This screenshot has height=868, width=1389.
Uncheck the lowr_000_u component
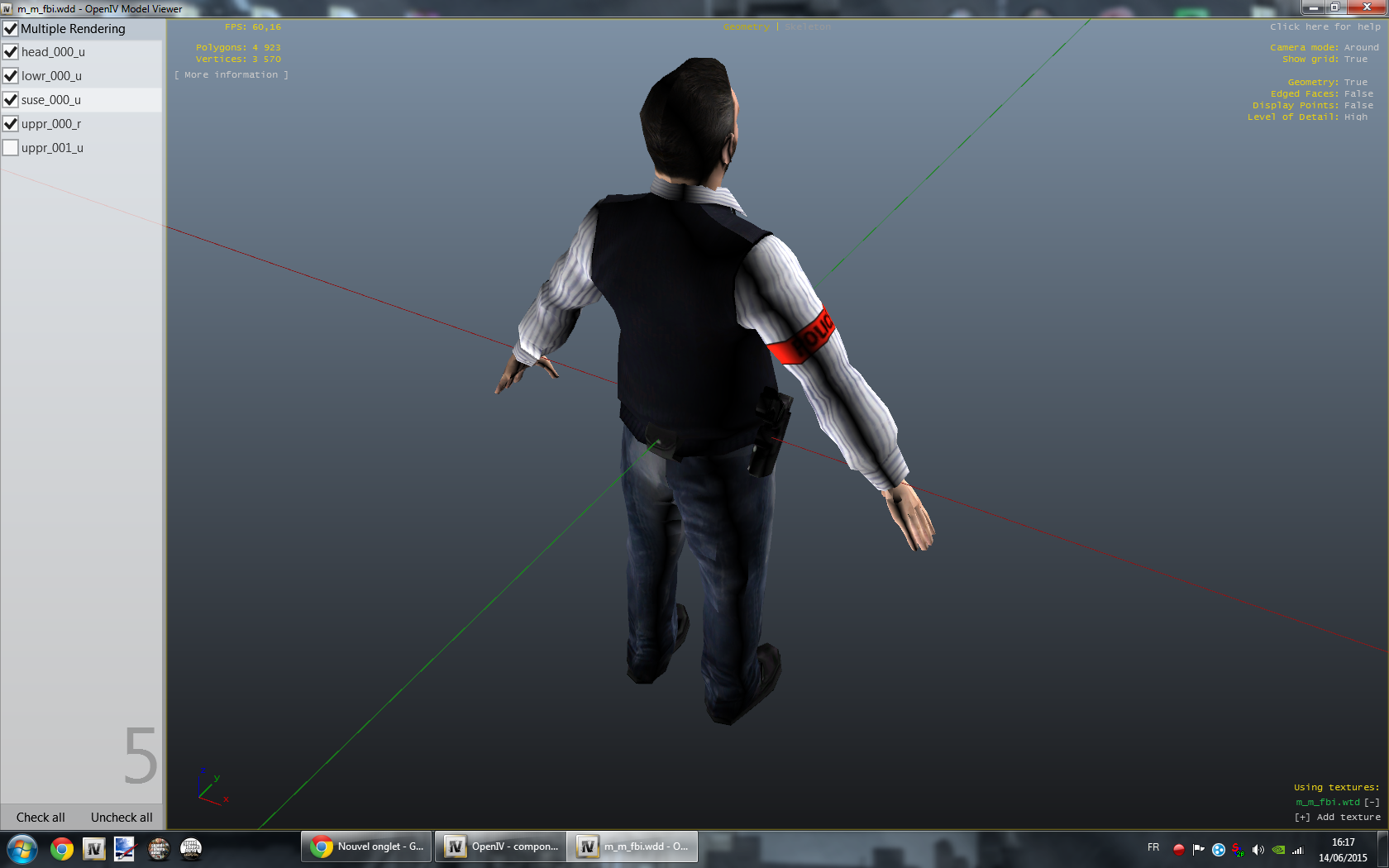click(x=11, y=75)
